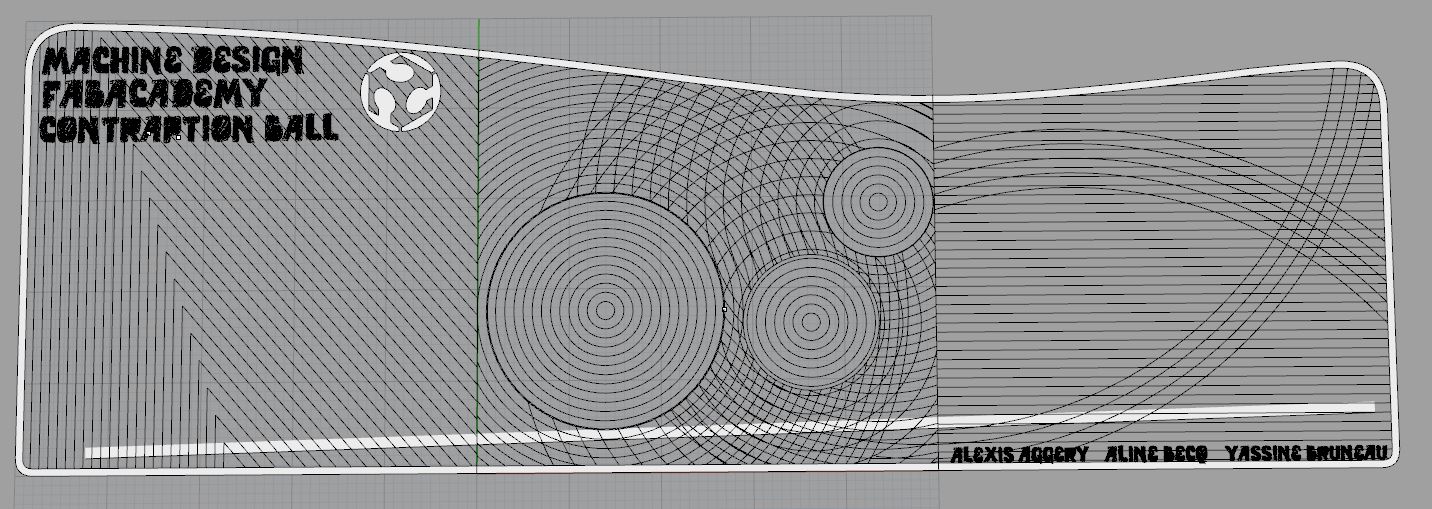Click center of the largest concentric circle
1432x509 pixels.
click(605, 310)
